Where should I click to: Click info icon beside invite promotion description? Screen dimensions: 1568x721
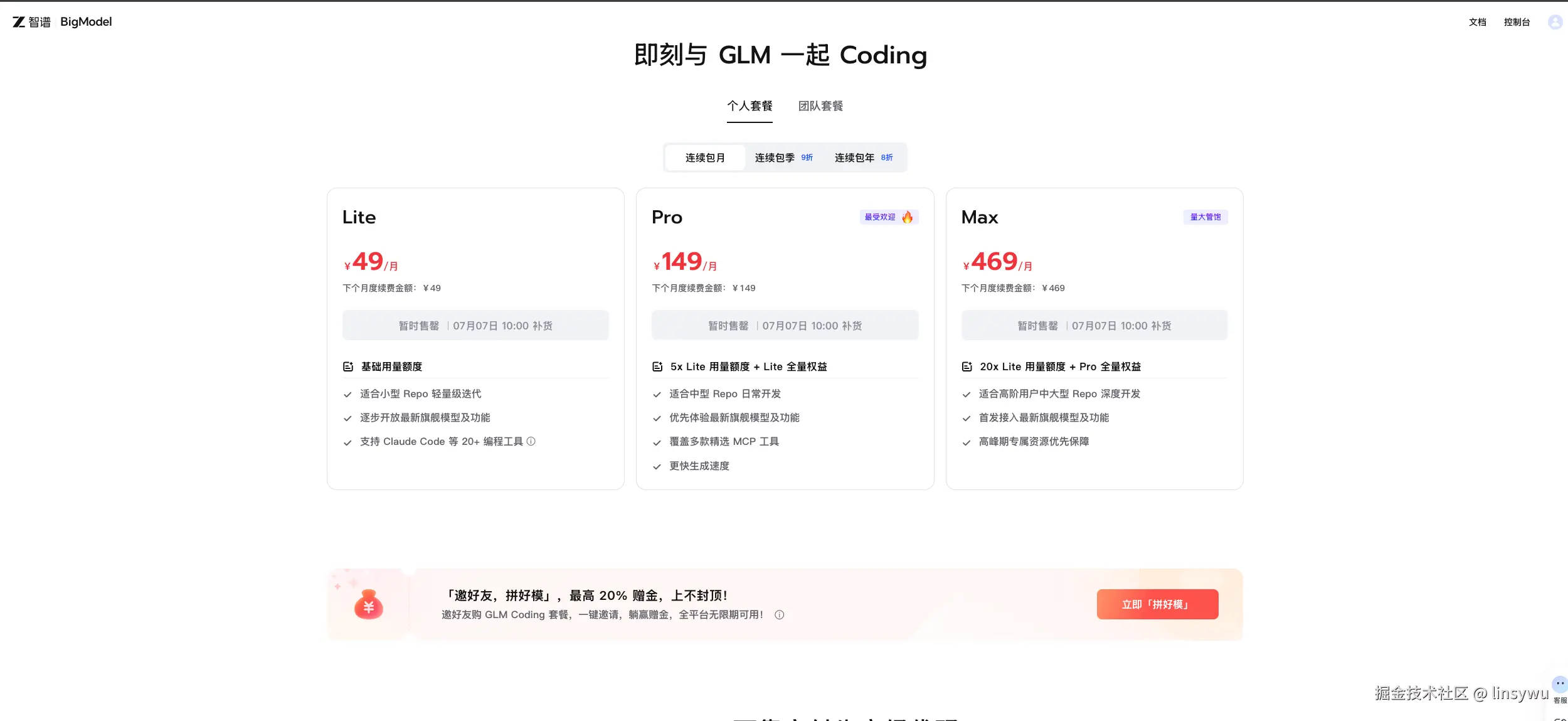pos(779,615)
